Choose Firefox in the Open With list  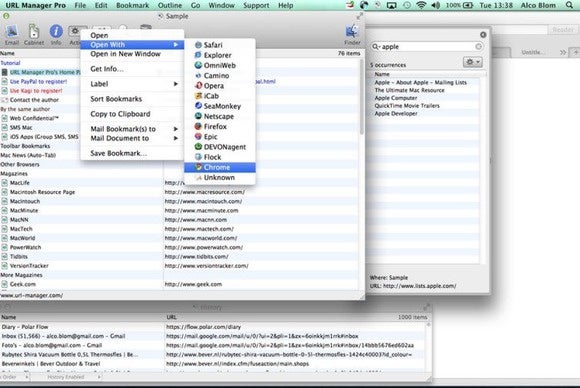pyautogui.click(x=220, y=126)
